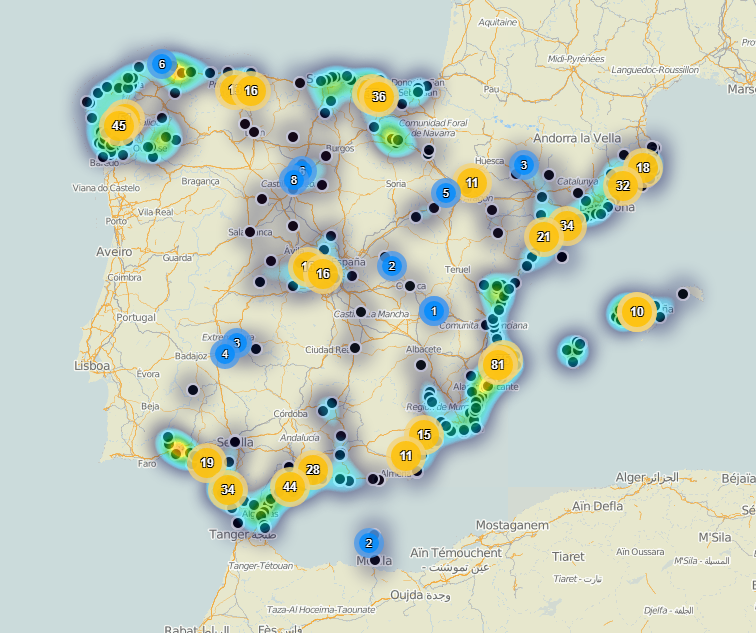
Task: Open the yellow cluster labeled 18
Action: tap(643, 168)
